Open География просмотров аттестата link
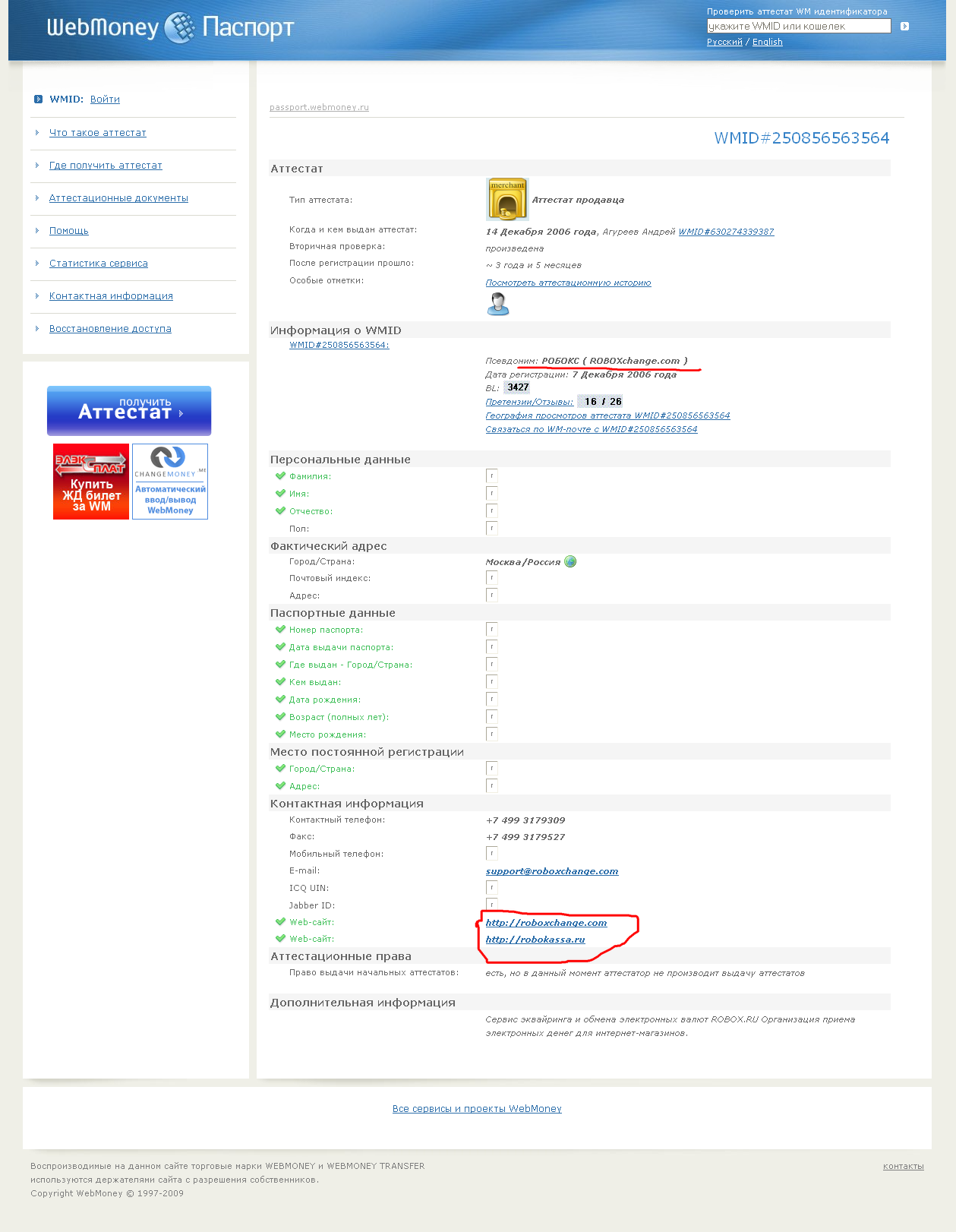Screen dimensions: 956x1232 (607, 416)
